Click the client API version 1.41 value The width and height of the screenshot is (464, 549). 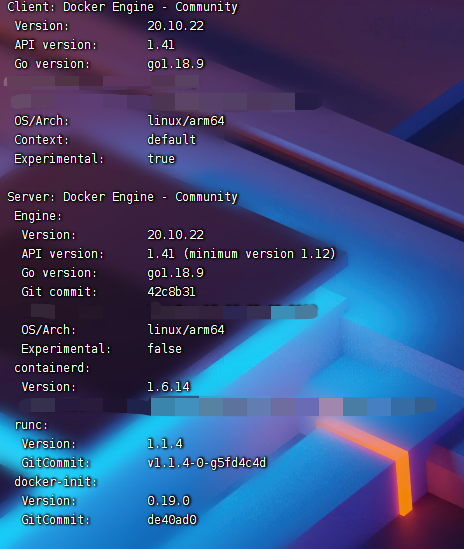click(x=161, y=45)
